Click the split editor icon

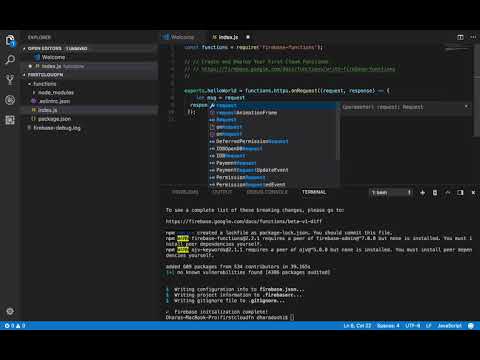(460, 37)
